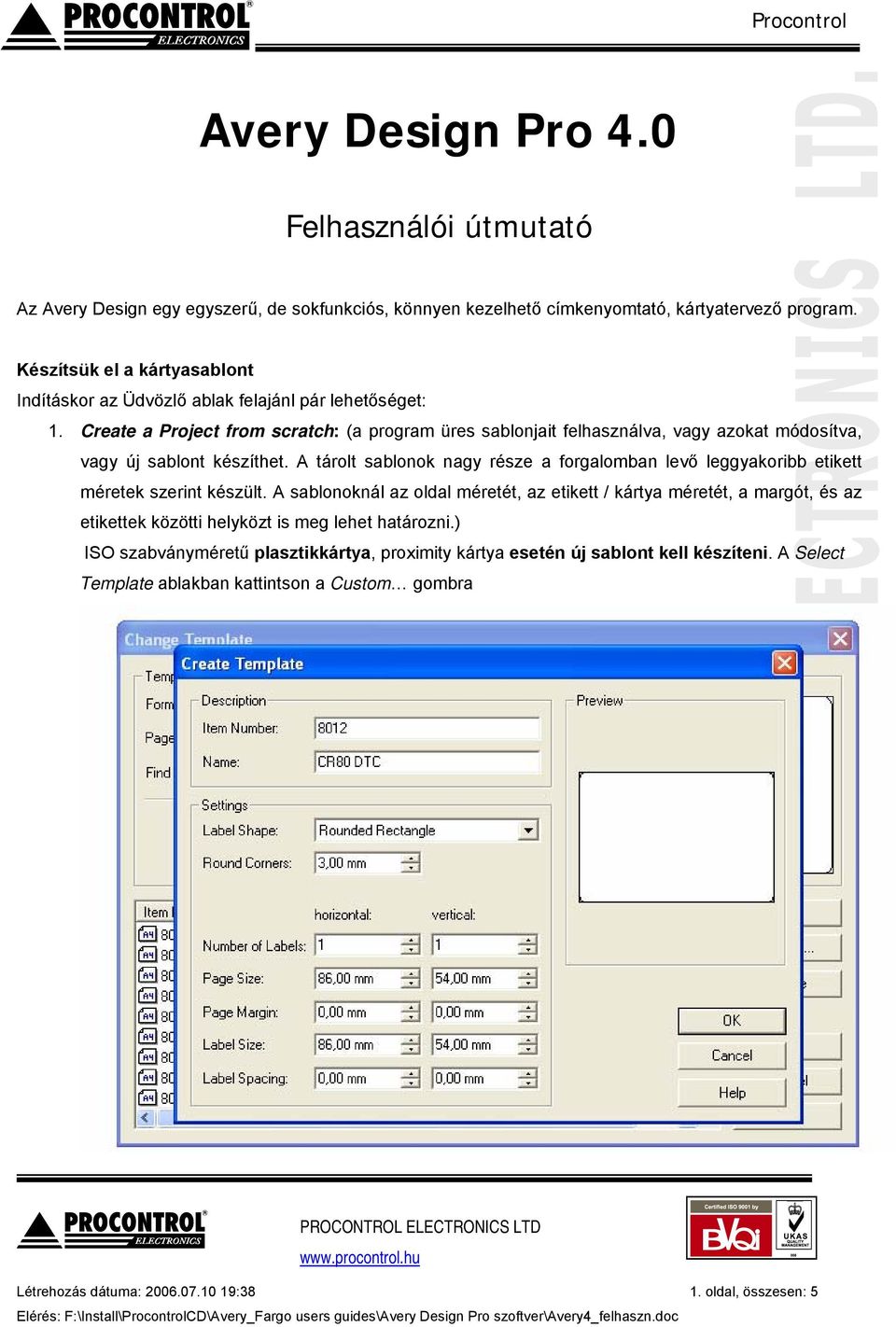The image size is (896, 1327).
Task: Click Cancel in Create Template dialog
Action: [732, 1055]
